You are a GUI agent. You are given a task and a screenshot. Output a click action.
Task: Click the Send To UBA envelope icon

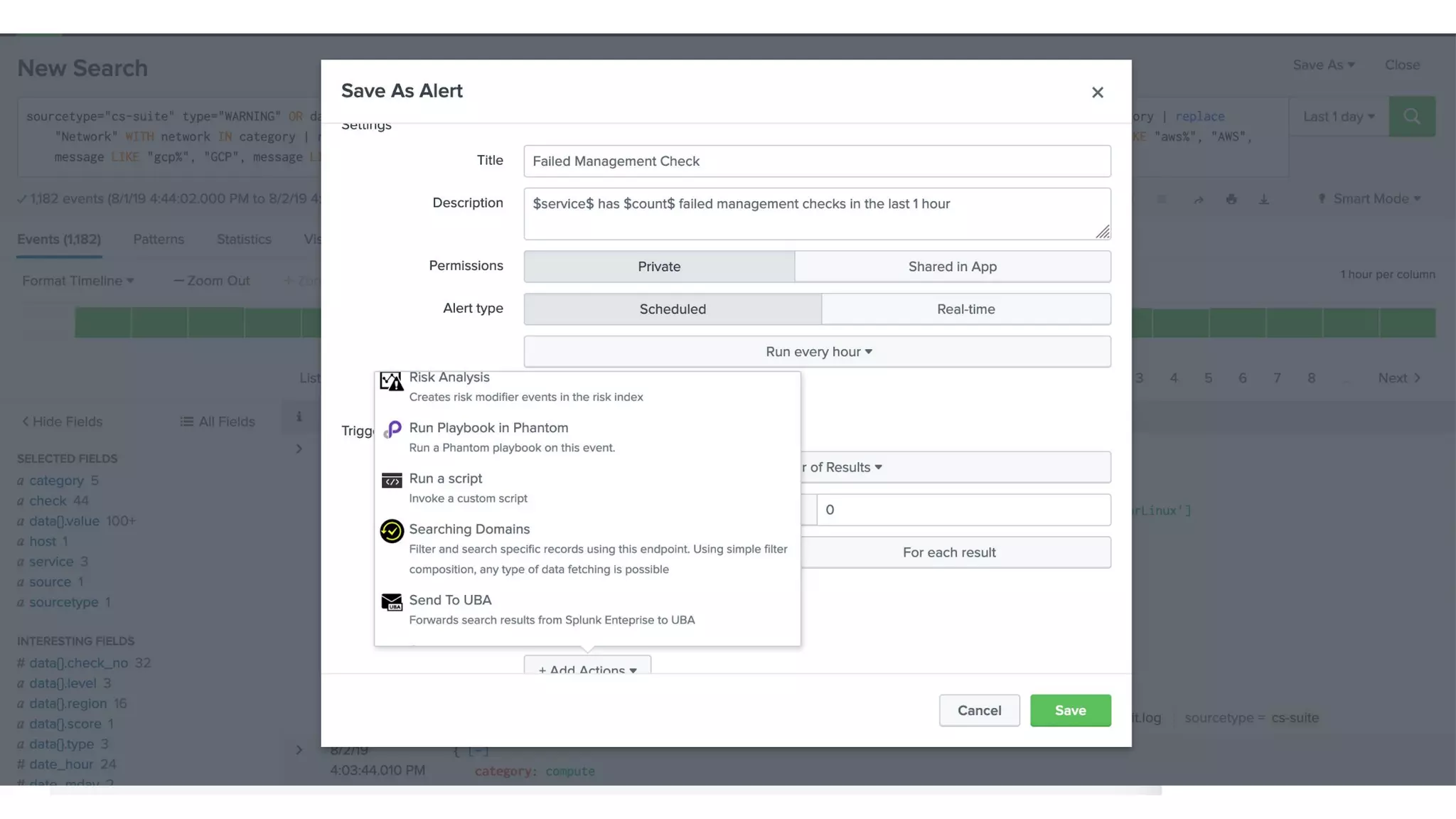coord(392,602)
